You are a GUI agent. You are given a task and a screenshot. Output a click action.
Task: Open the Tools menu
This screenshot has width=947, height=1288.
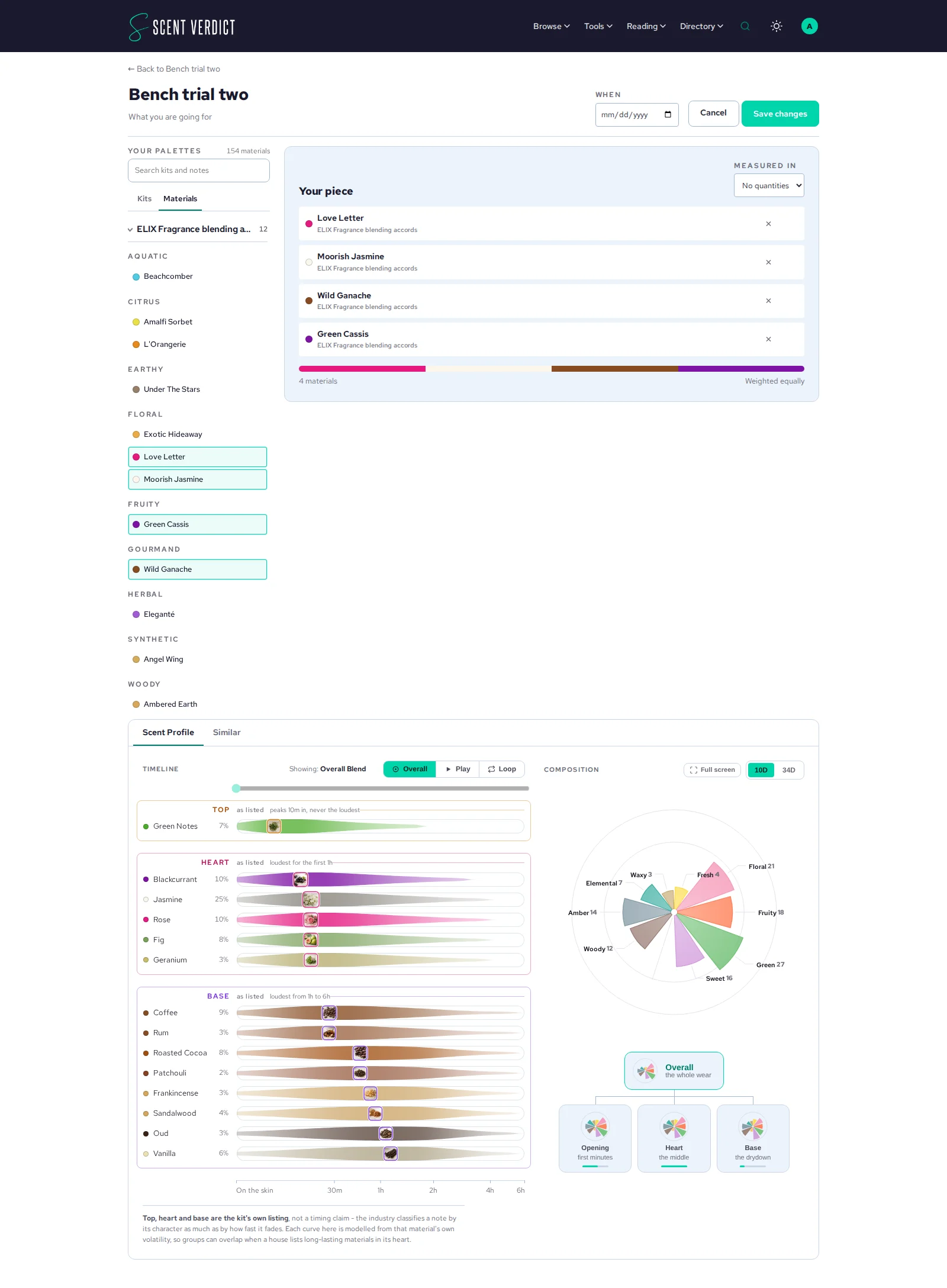598,26
